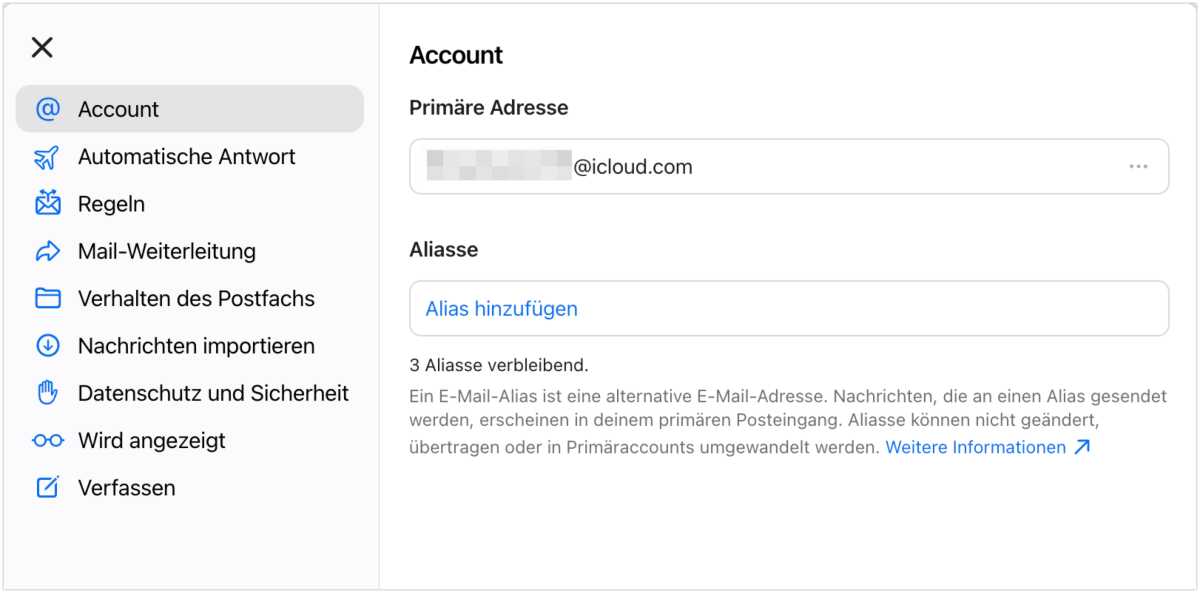Screen dimensions: 1200x593
Task: Open Mail-Weiterleitung settings
Action: point(167,251)
